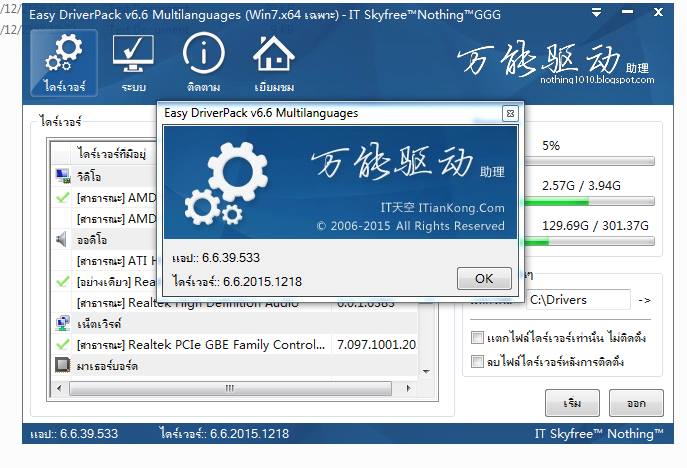Toggle checkmark on [อย่างเดียว] Realtek audio row
The image size is (687, 468).
tap(63, 282)
